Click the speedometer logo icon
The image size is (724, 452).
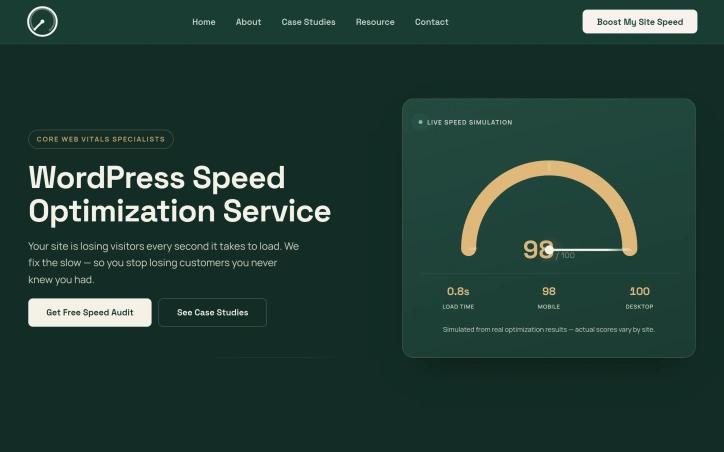tap(42, 22)
